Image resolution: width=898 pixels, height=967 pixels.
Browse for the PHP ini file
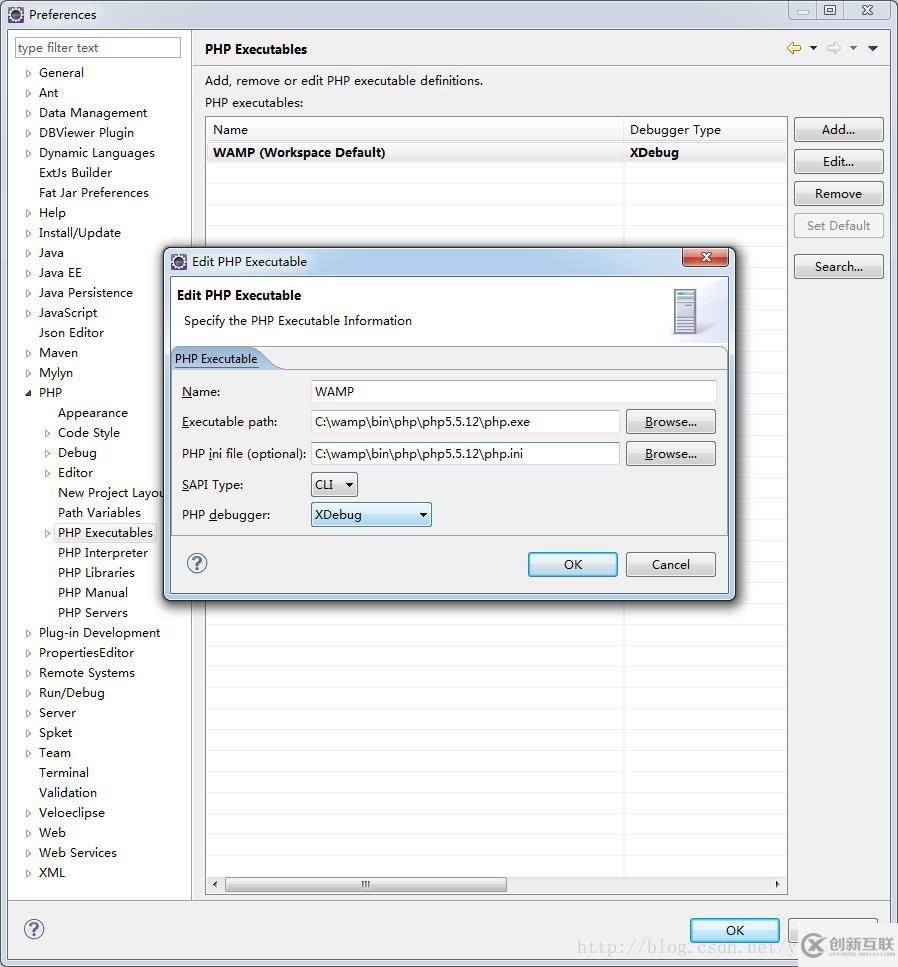click(670, 454)
